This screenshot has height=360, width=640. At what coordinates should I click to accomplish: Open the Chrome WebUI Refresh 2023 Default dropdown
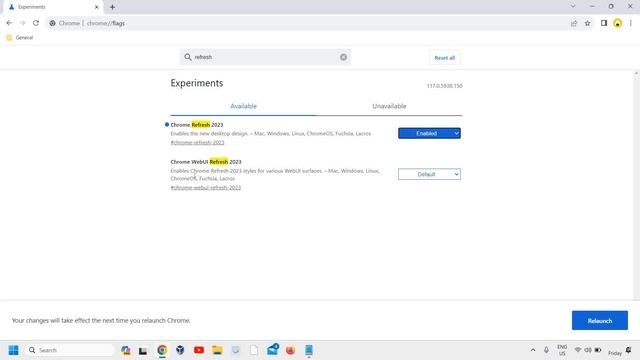pyautogui.click(x=429, y=174)
